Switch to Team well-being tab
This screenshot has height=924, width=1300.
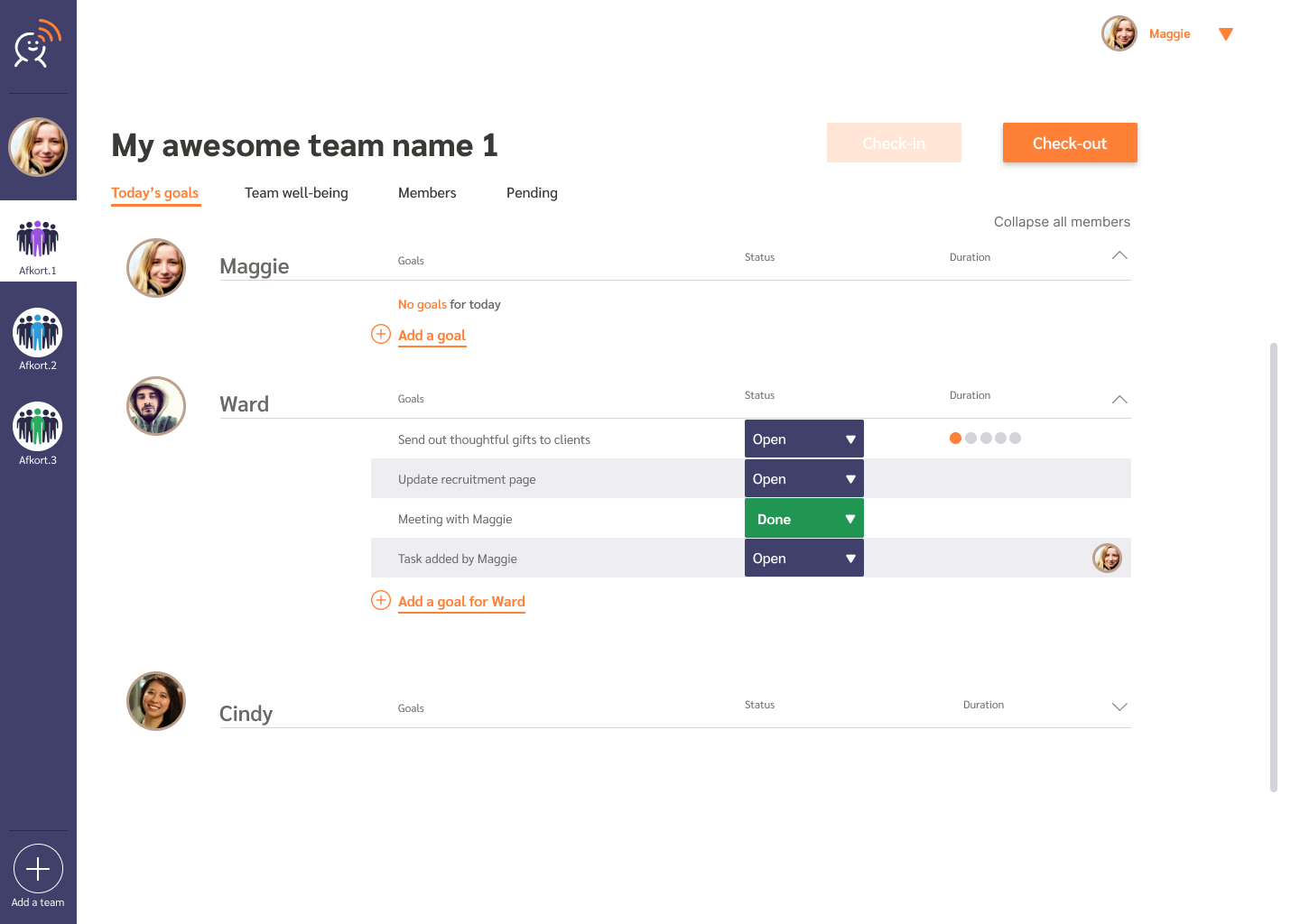[296, 193]
